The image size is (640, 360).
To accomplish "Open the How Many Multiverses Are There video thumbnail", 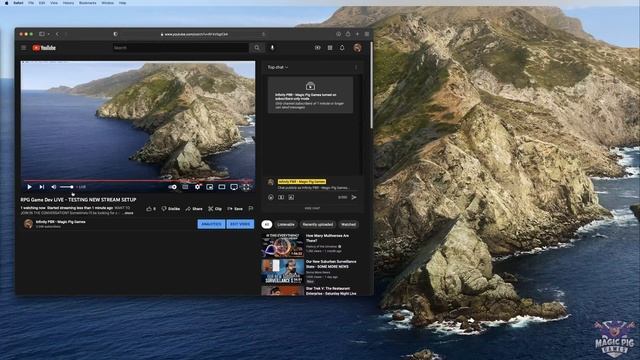I will pyautogui.click(x=282, y=245).
